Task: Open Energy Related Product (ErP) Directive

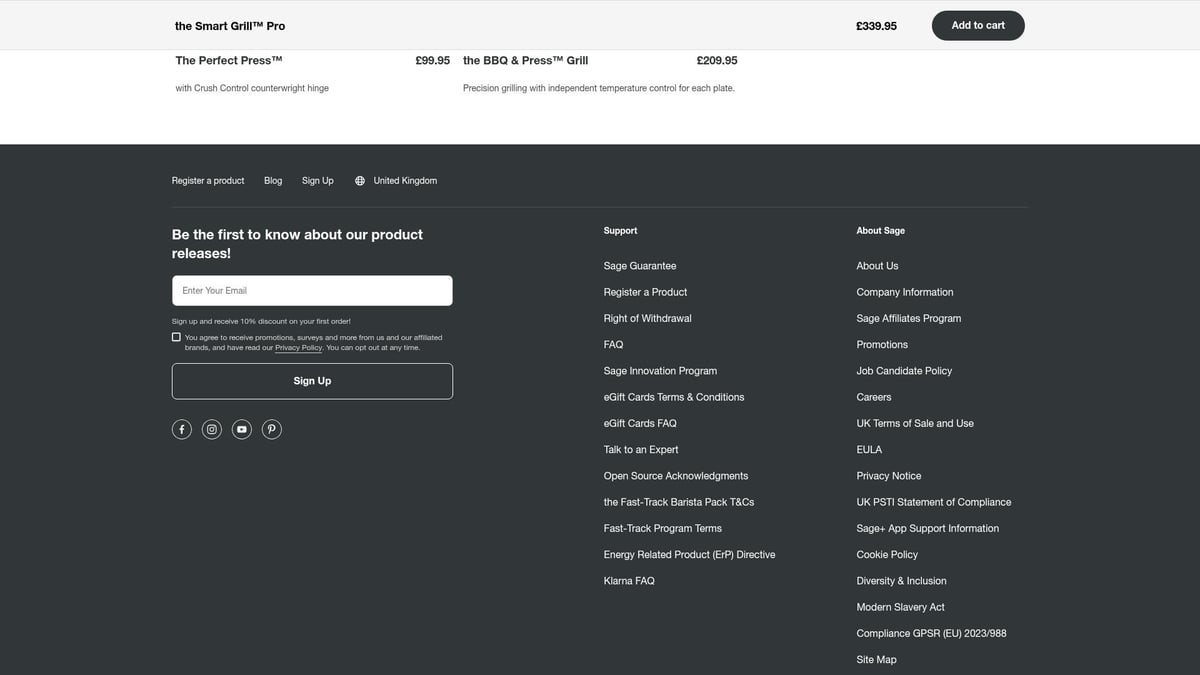Action: (689, 555)
